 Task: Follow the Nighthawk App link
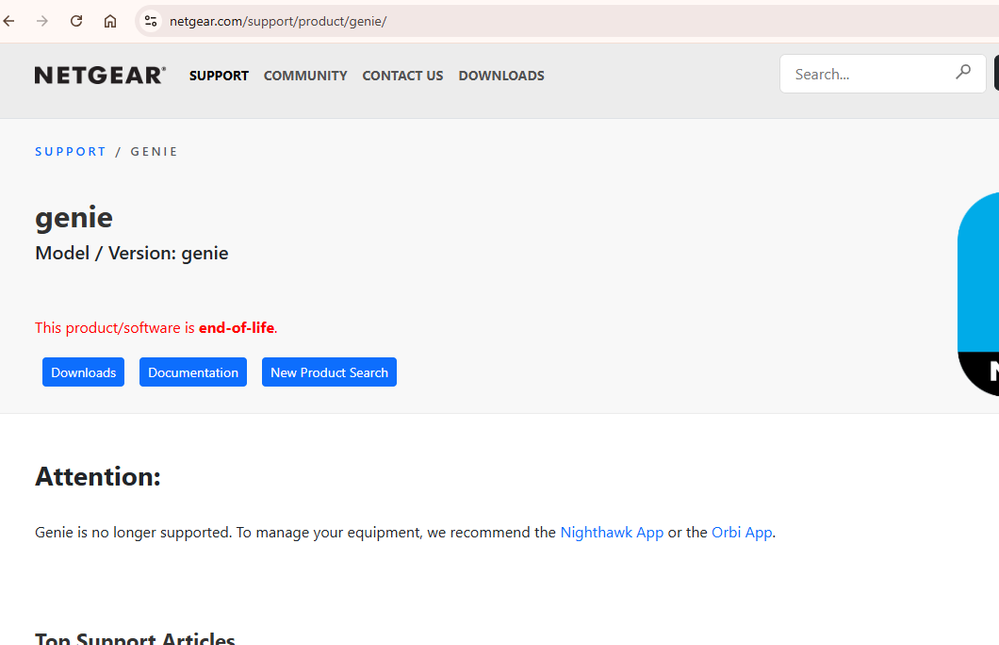(x=612, y=532)
